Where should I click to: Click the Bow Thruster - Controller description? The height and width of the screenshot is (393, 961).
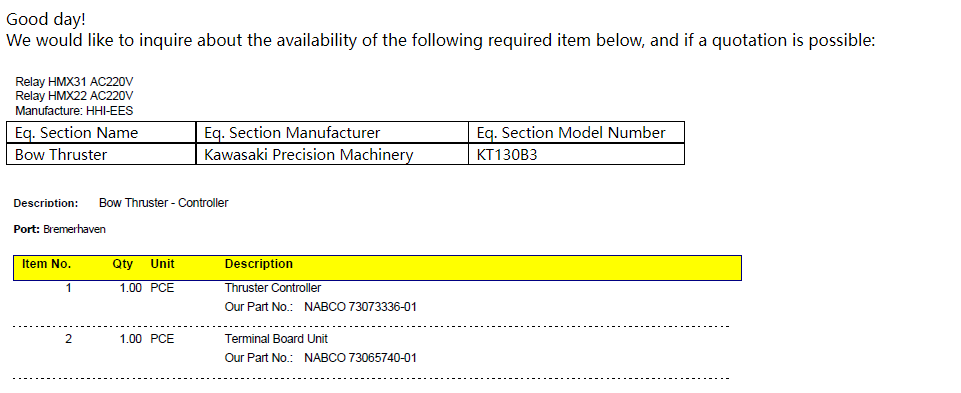tap(164, 203)
